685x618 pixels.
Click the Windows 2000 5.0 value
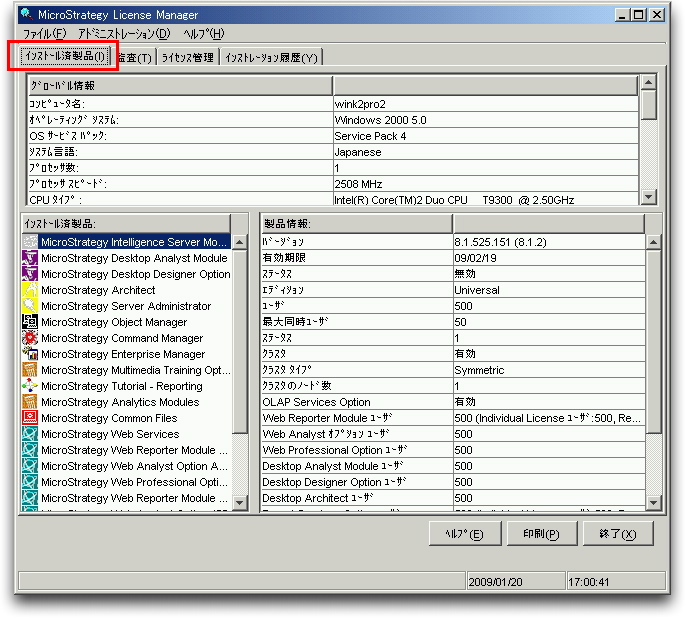380,120
